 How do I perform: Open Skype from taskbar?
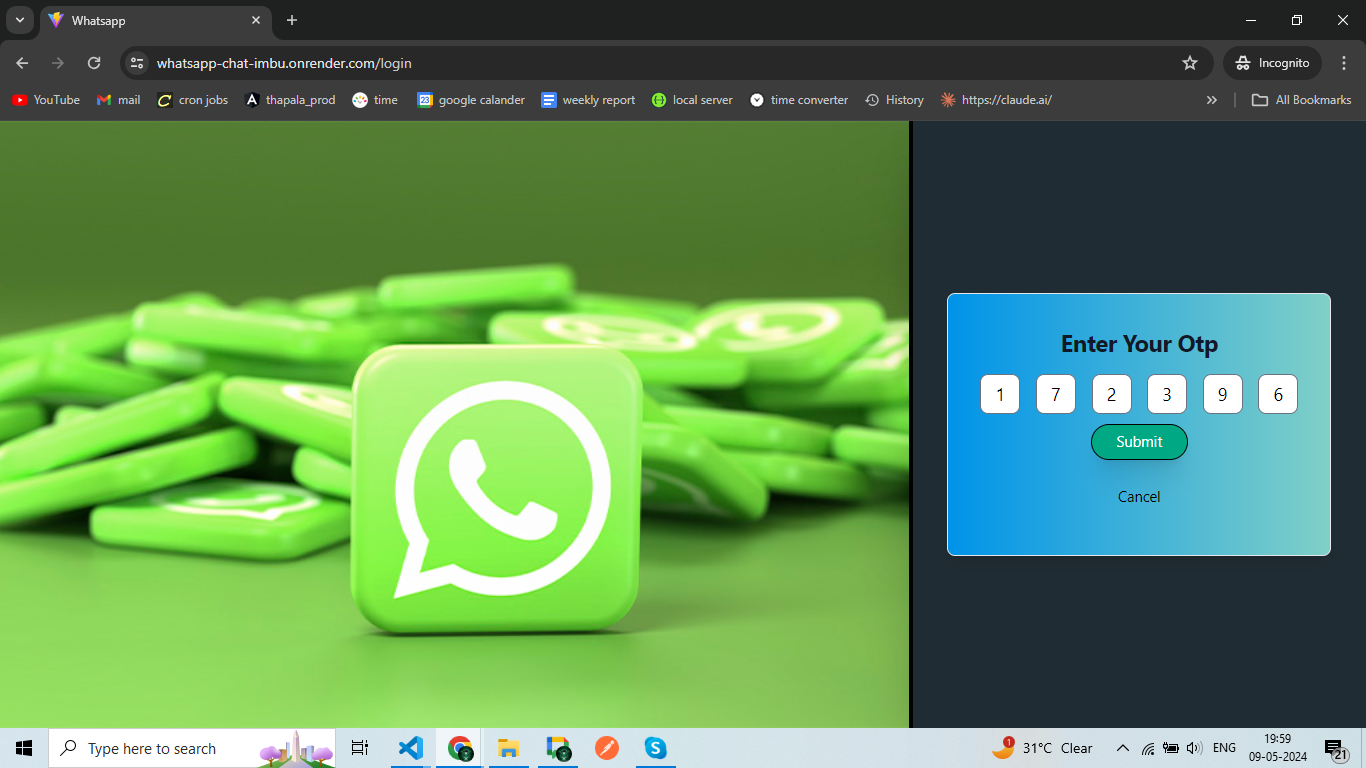tap(655, 748)
